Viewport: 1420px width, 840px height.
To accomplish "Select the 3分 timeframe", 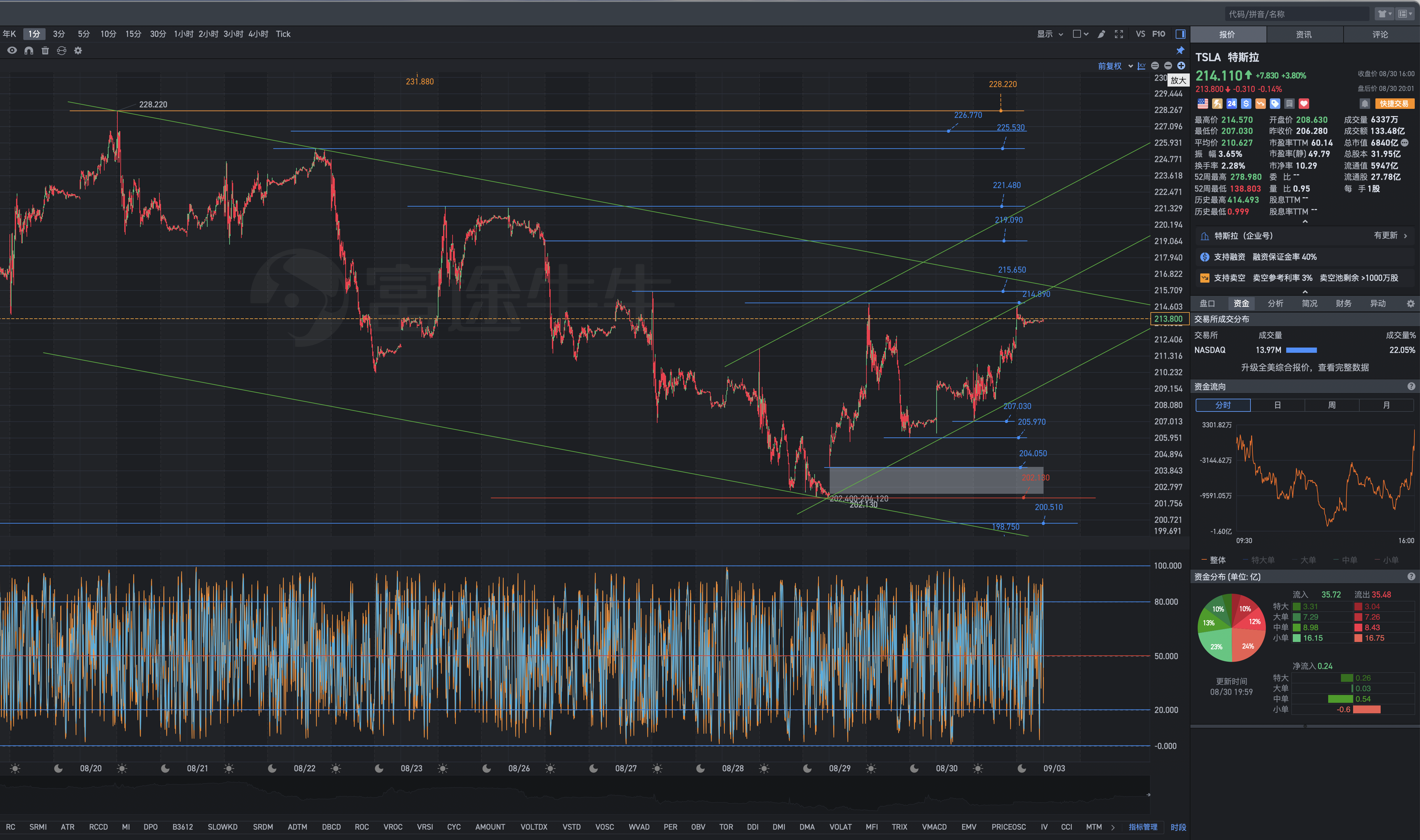I will pos(59,34).
